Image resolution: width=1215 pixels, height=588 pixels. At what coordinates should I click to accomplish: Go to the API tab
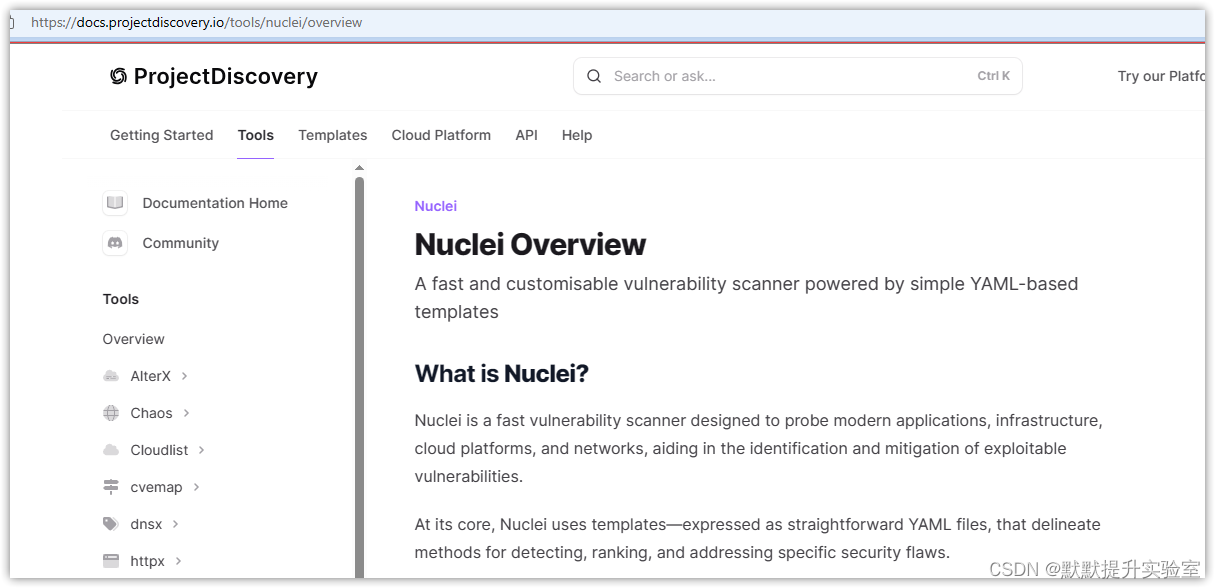click(x=527, y=135)
